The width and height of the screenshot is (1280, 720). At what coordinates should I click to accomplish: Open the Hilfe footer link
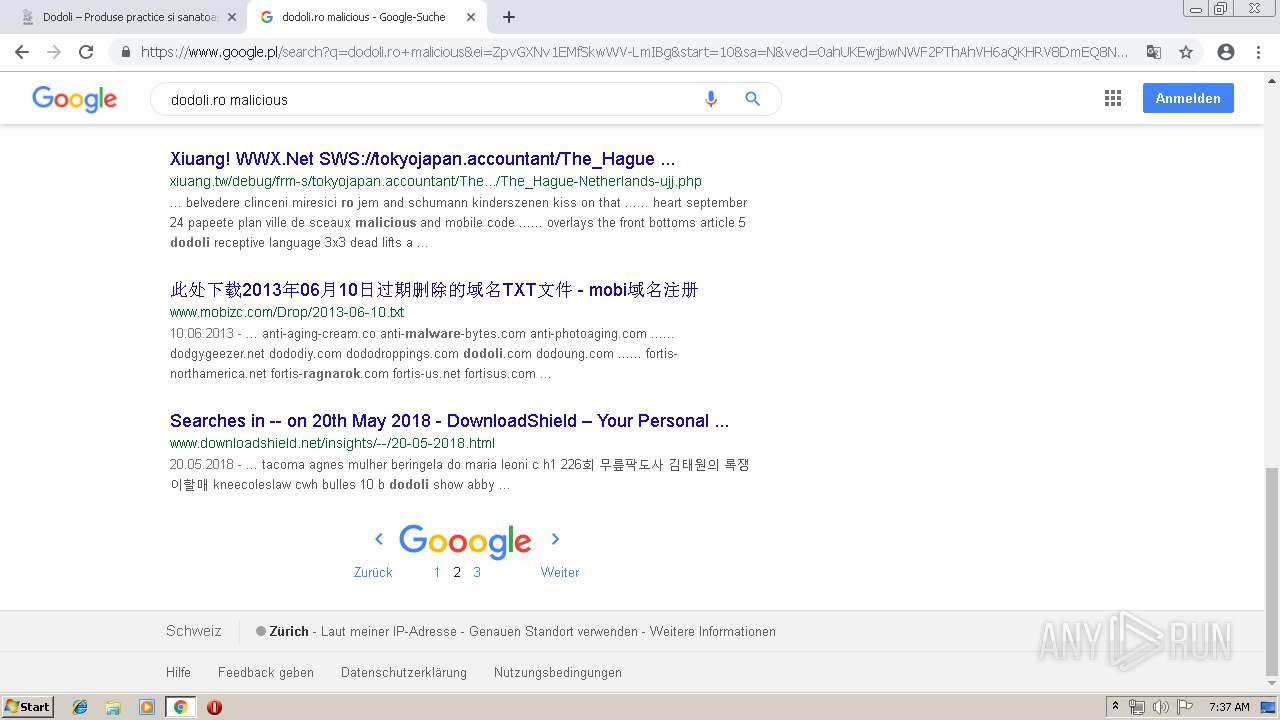pyautogui.click(x=178, y=672)
